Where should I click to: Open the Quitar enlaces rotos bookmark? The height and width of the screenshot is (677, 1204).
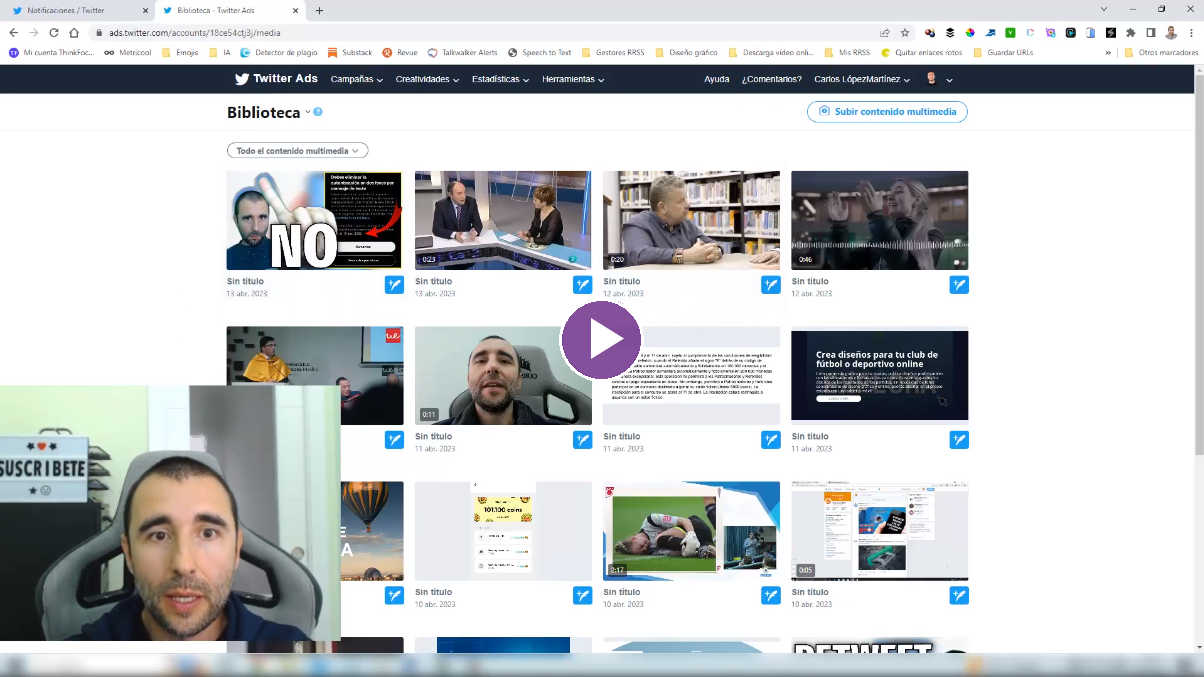click(921, 52)
